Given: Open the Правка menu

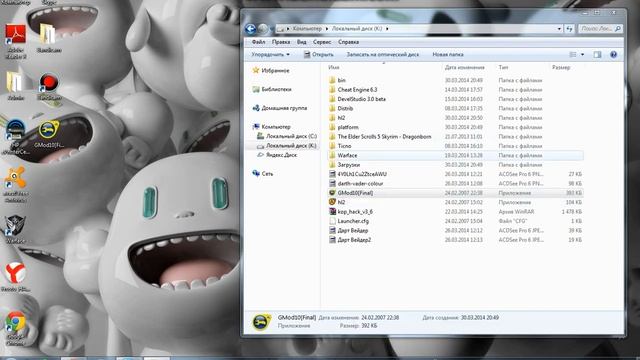Looking at the screenshot, I should (281, 42).
